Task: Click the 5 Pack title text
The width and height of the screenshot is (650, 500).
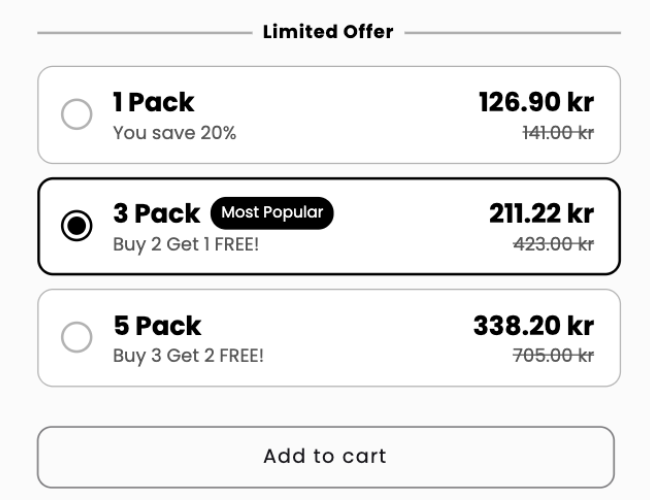Action: (x=157, y=326)
